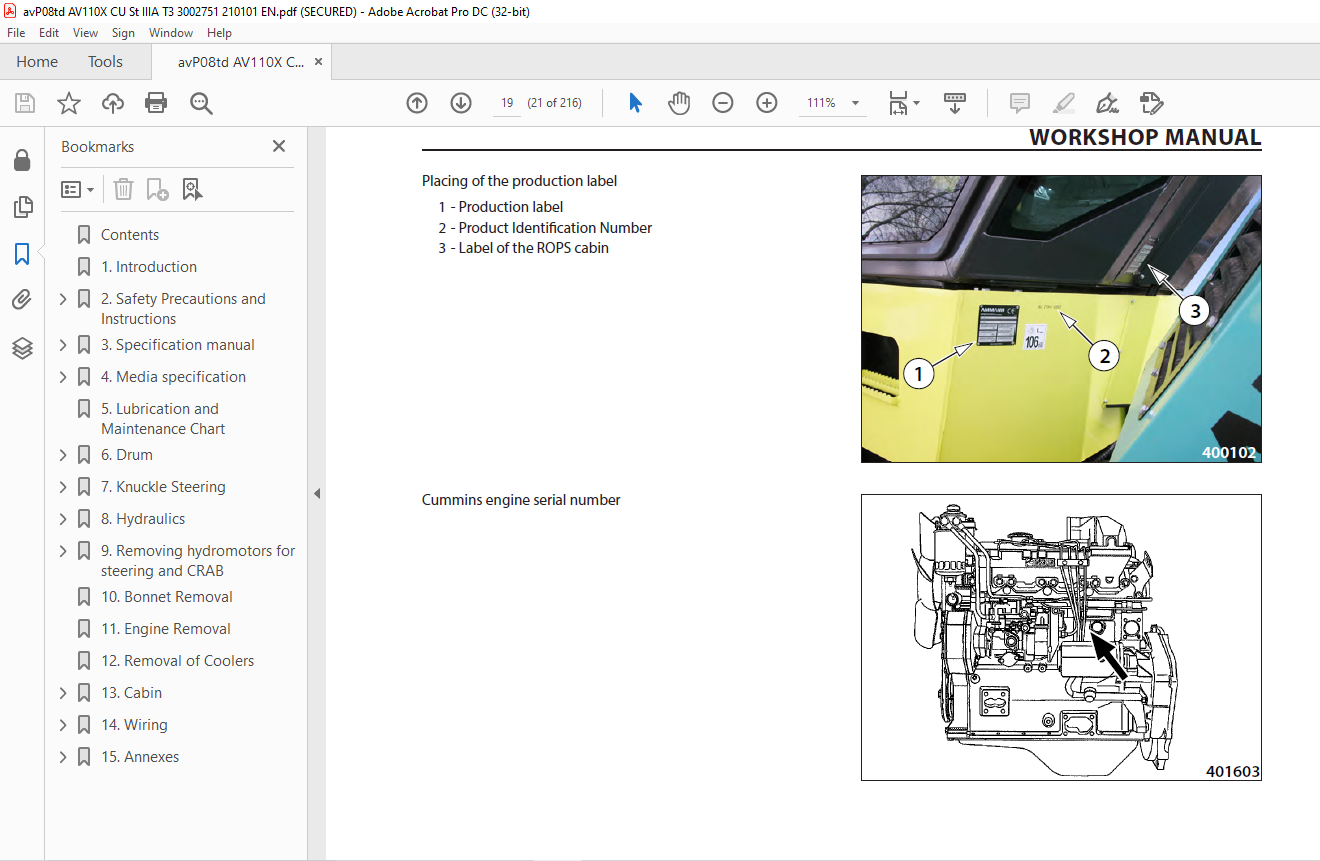Select the avP08td AV110X document tab
Screen dimensions: 1320x861
click(241, 62)
